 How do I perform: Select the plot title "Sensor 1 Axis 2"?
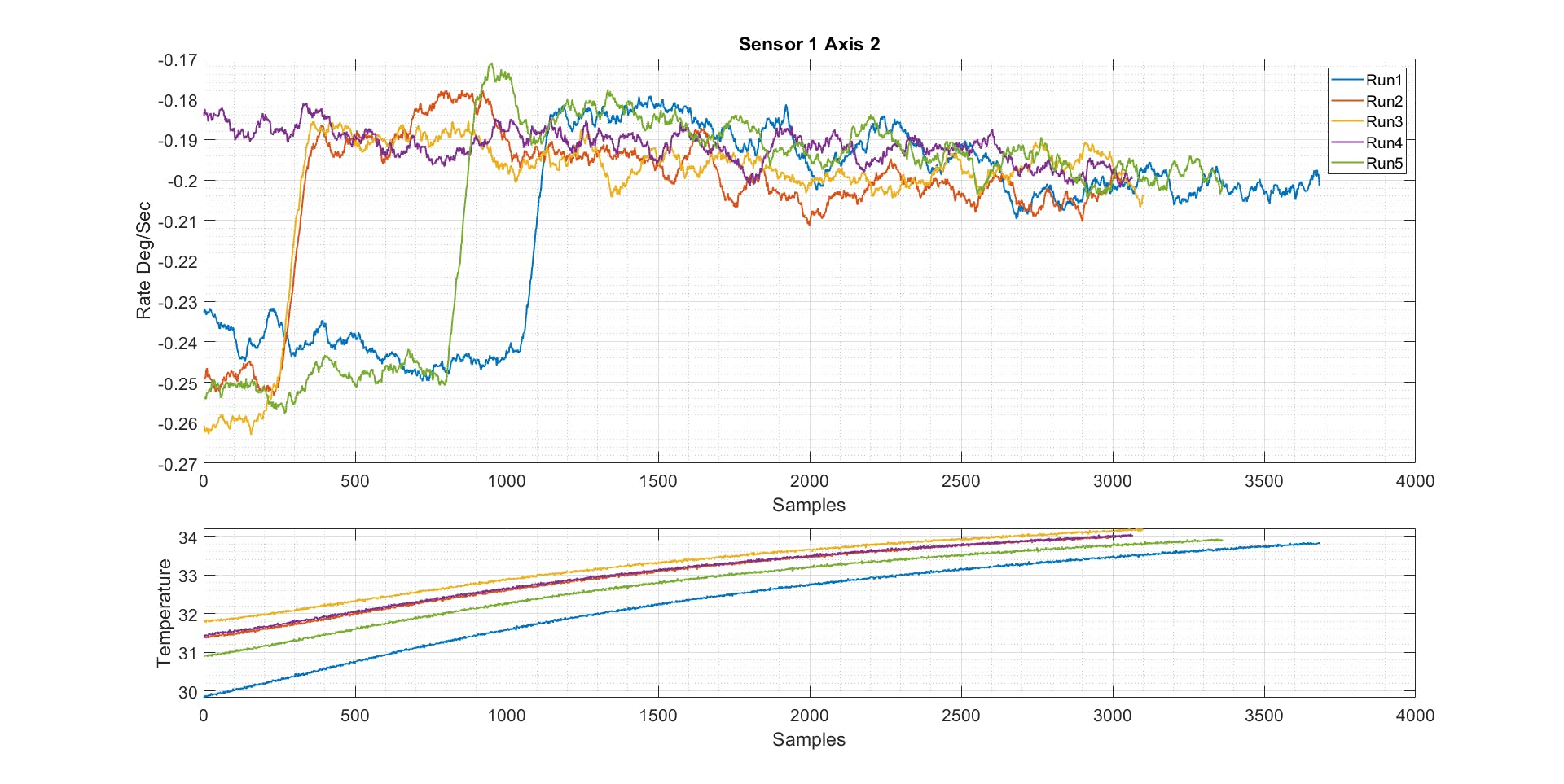click(809, 44)
